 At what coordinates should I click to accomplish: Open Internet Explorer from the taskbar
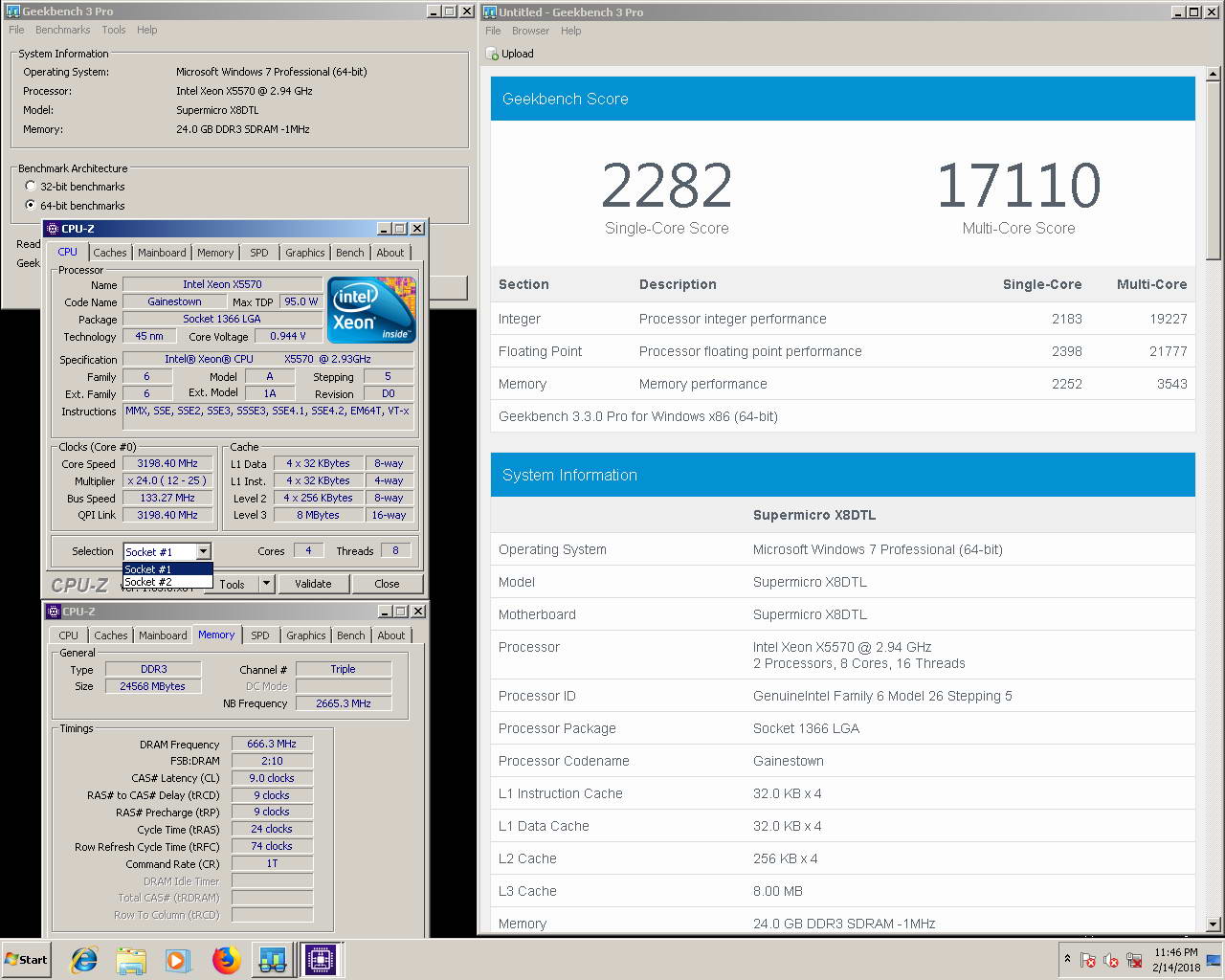(84, 960)
